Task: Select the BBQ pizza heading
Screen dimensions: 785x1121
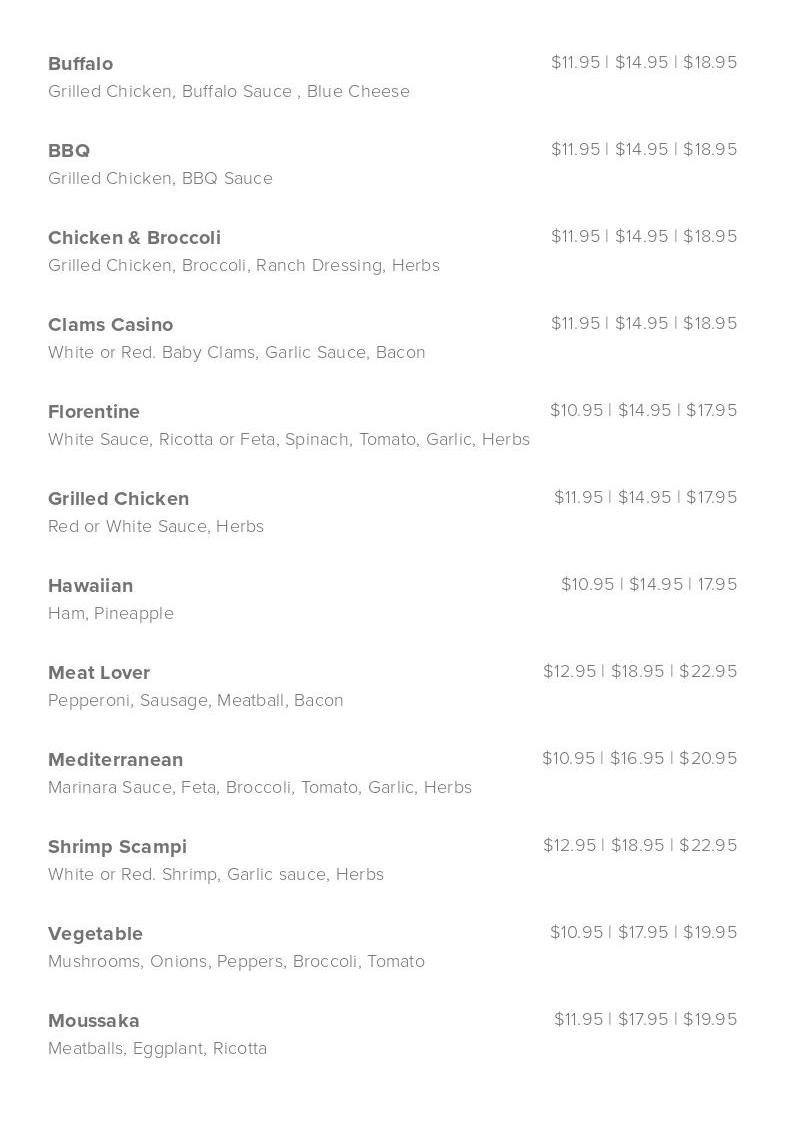Action: coord(69,151)
